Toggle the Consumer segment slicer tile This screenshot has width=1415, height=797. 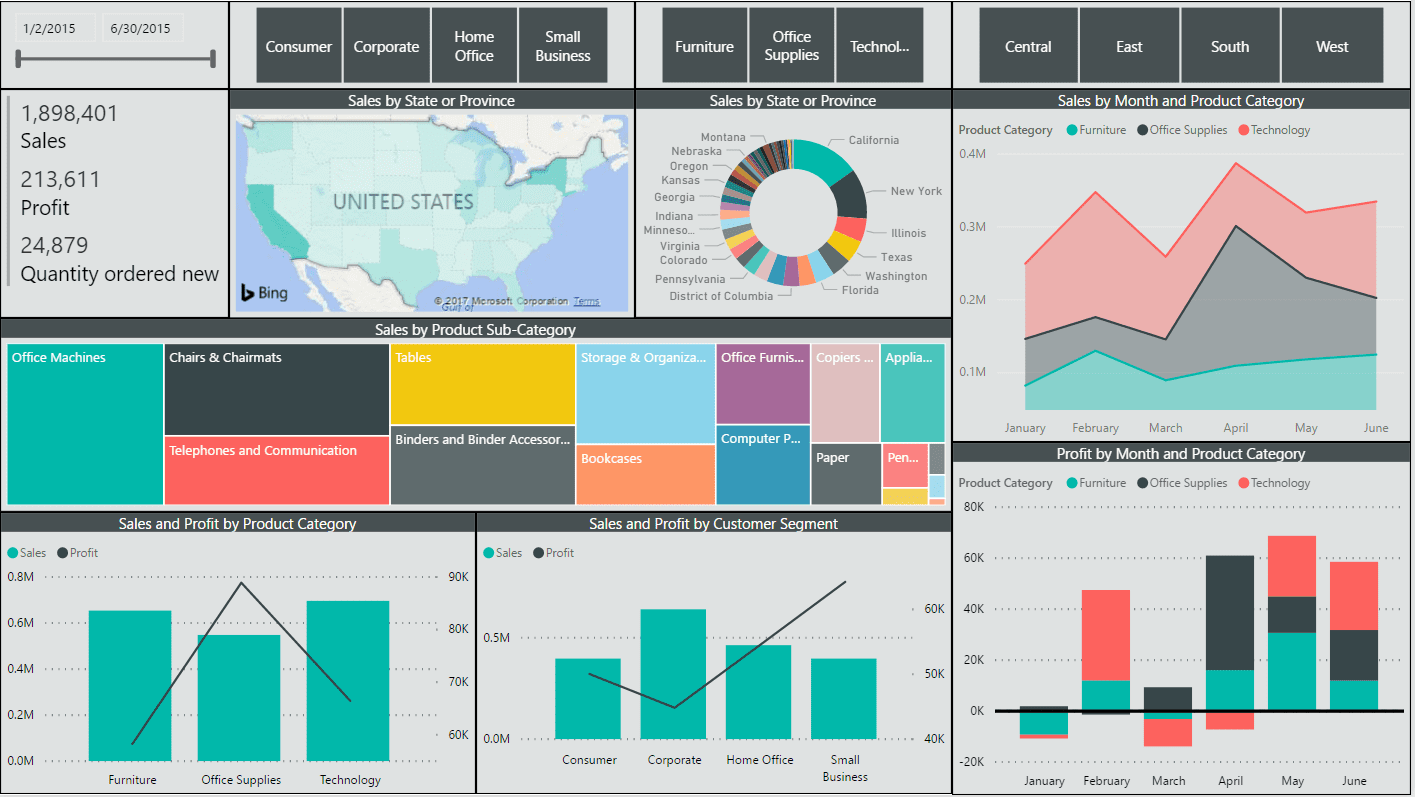coord(298,45)
